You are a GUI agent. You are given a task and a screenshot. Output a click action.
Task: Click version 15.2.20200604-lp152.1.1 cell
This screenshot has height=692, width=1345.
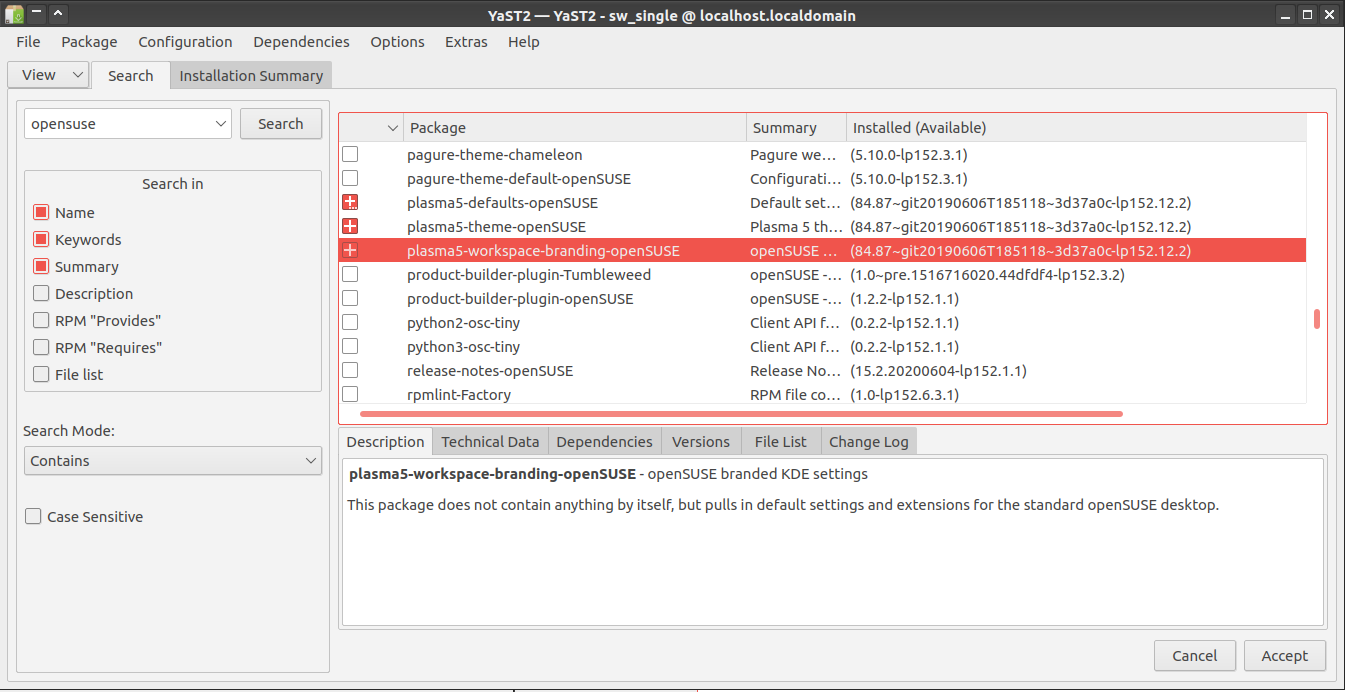(938, 371)
